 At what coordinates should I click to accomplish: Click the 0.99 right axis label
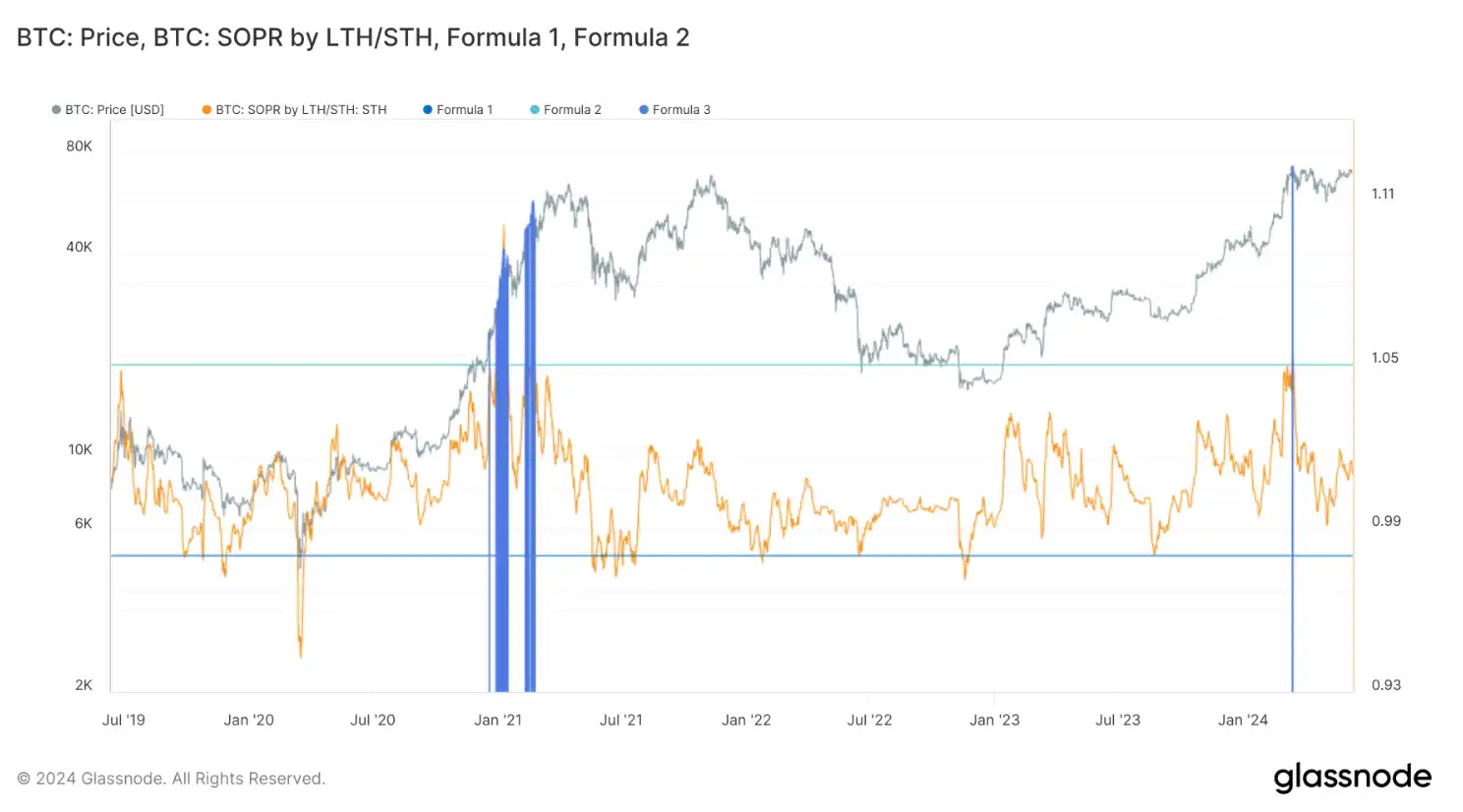1385,521
